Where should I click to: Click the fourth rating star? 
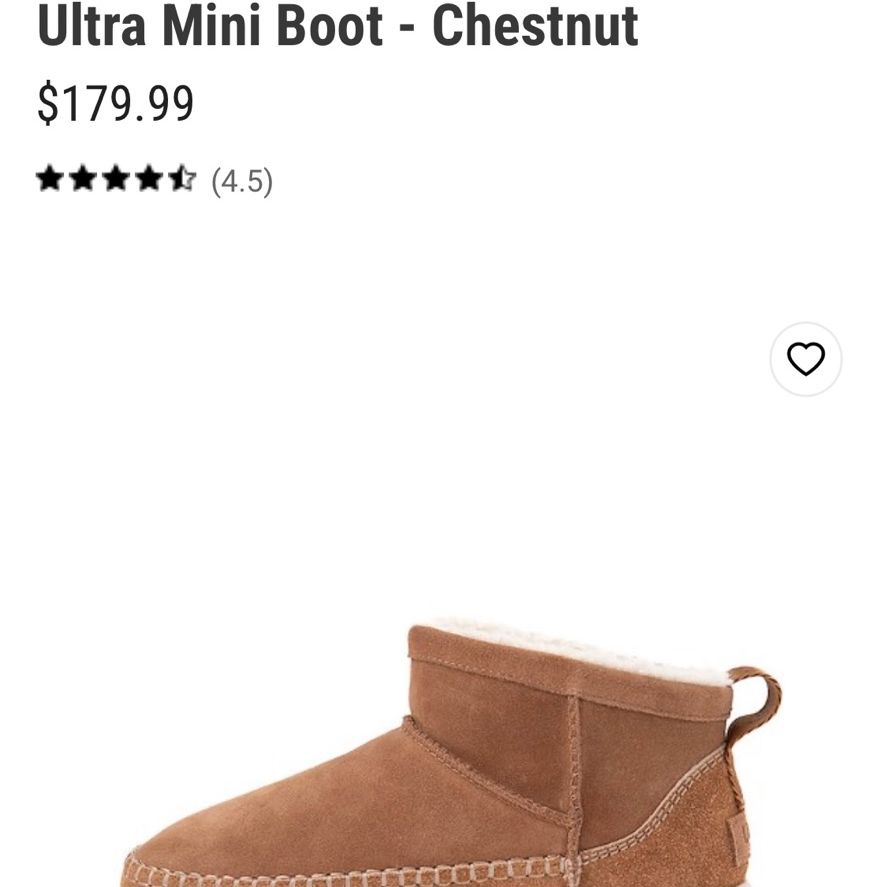point(149,179)
